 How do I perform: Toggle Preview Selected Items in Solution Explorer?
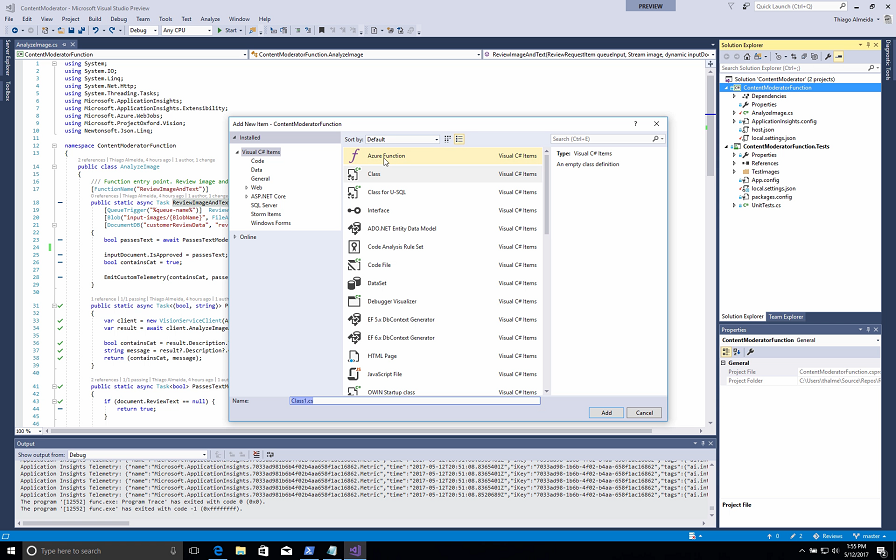click(x=838, y=57)
